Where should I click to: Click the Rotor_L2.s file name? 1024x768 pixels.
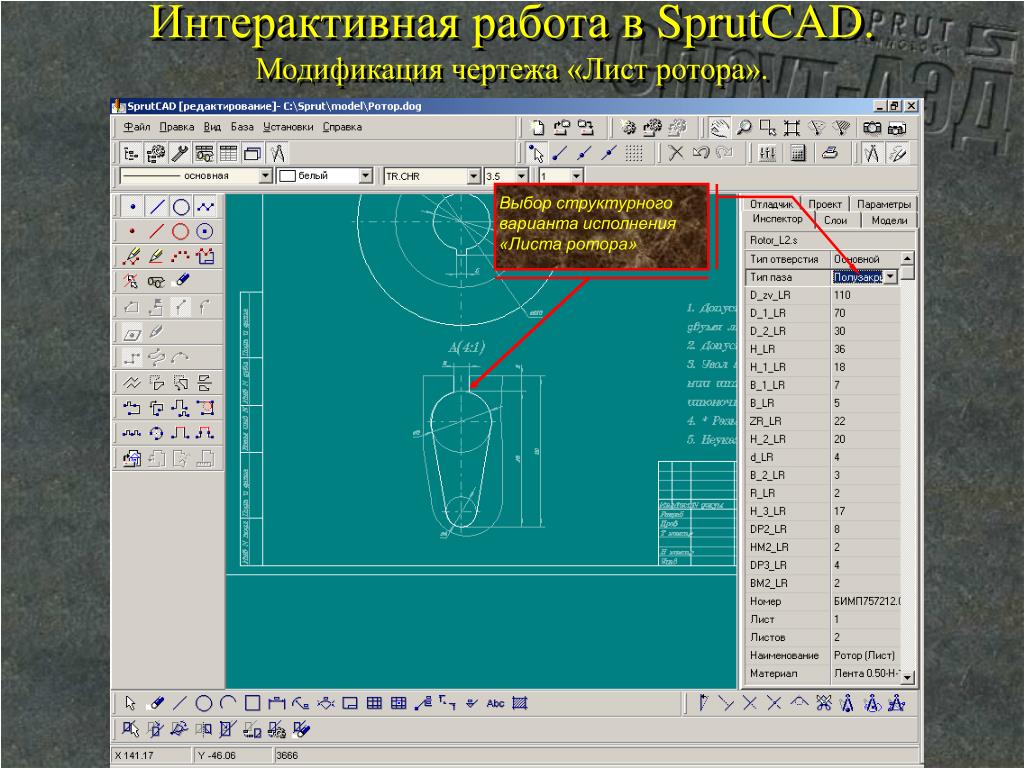tap(773, 240)
